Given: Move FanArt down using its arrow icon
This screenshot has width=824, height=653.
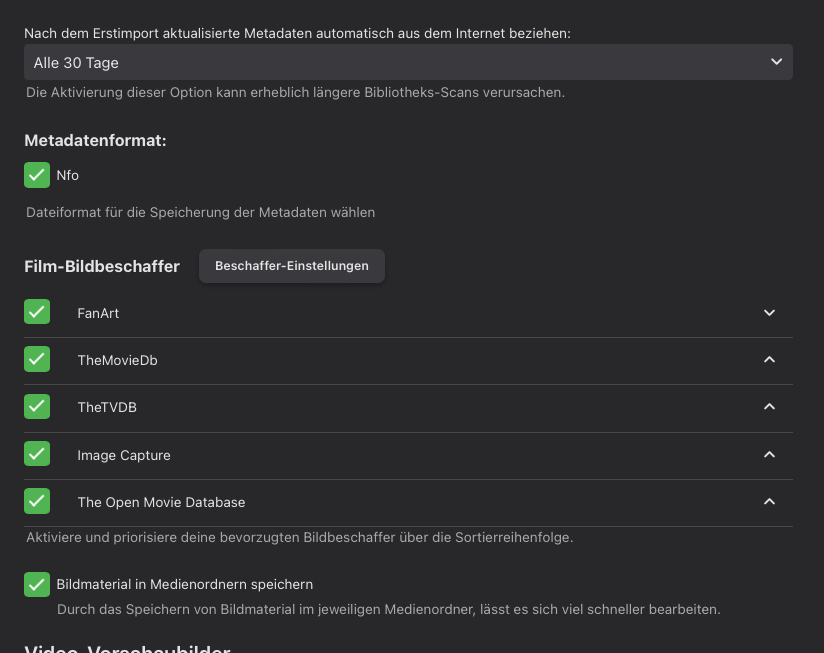Looking at the screenshot, I should (769, 313).
